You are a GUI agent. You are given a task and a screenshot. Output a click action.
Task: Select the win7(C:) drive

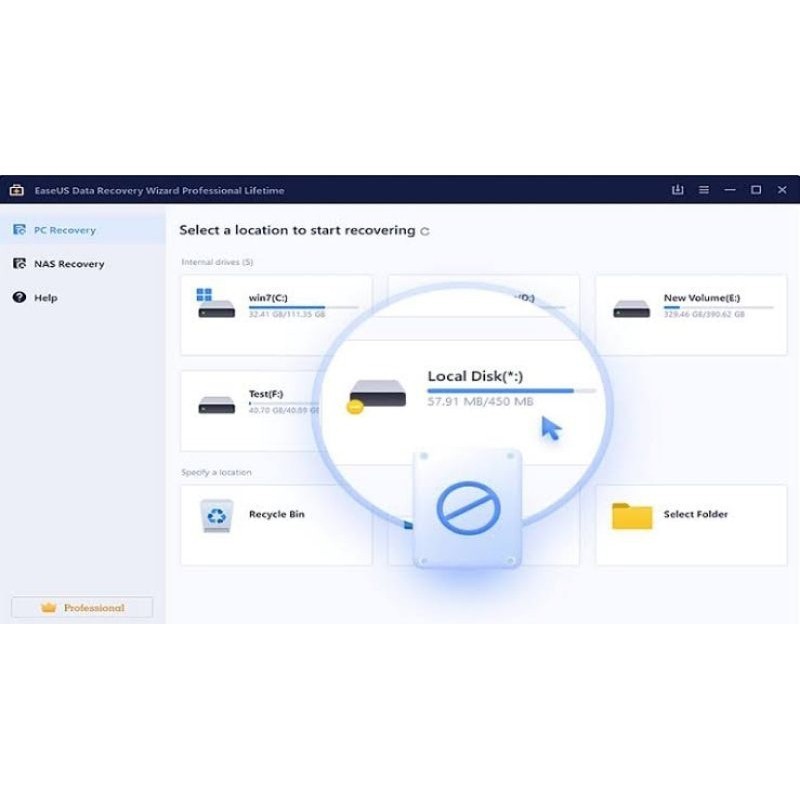point(277,315)
